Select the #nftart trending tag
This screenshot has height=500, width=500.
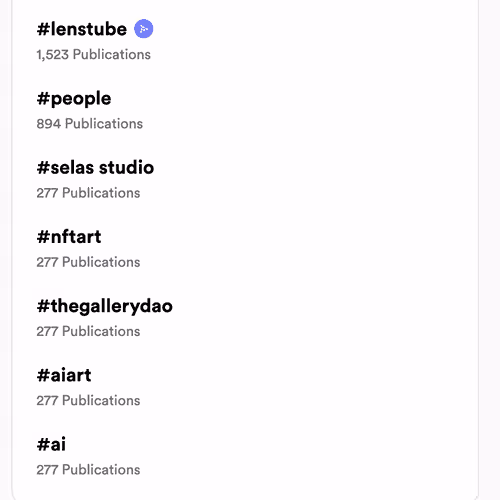tap(69, 237)
